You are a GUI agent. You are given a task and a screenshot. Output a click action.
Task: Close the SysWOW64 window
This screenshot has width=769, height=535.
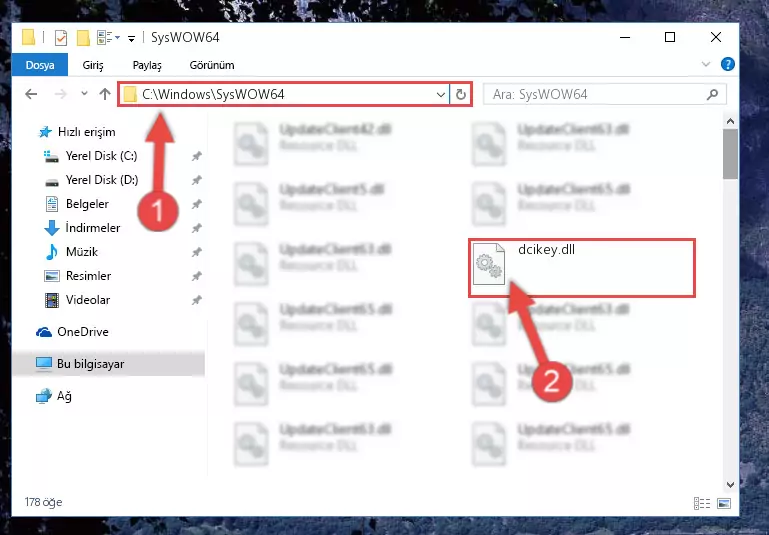(x=716, y=37)
